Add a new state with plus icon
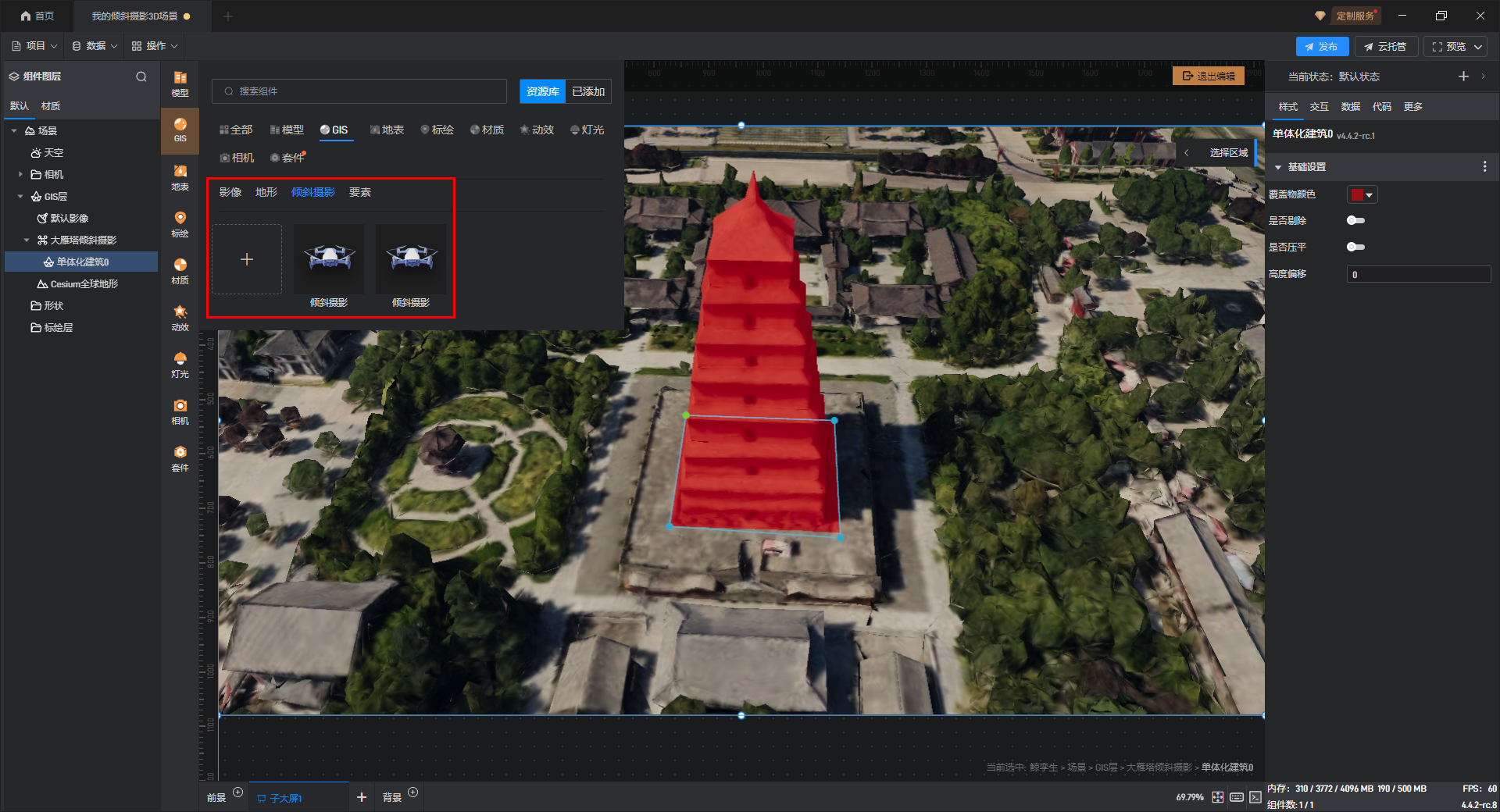The image size is (1500, 812). [x=1463, y=76]
